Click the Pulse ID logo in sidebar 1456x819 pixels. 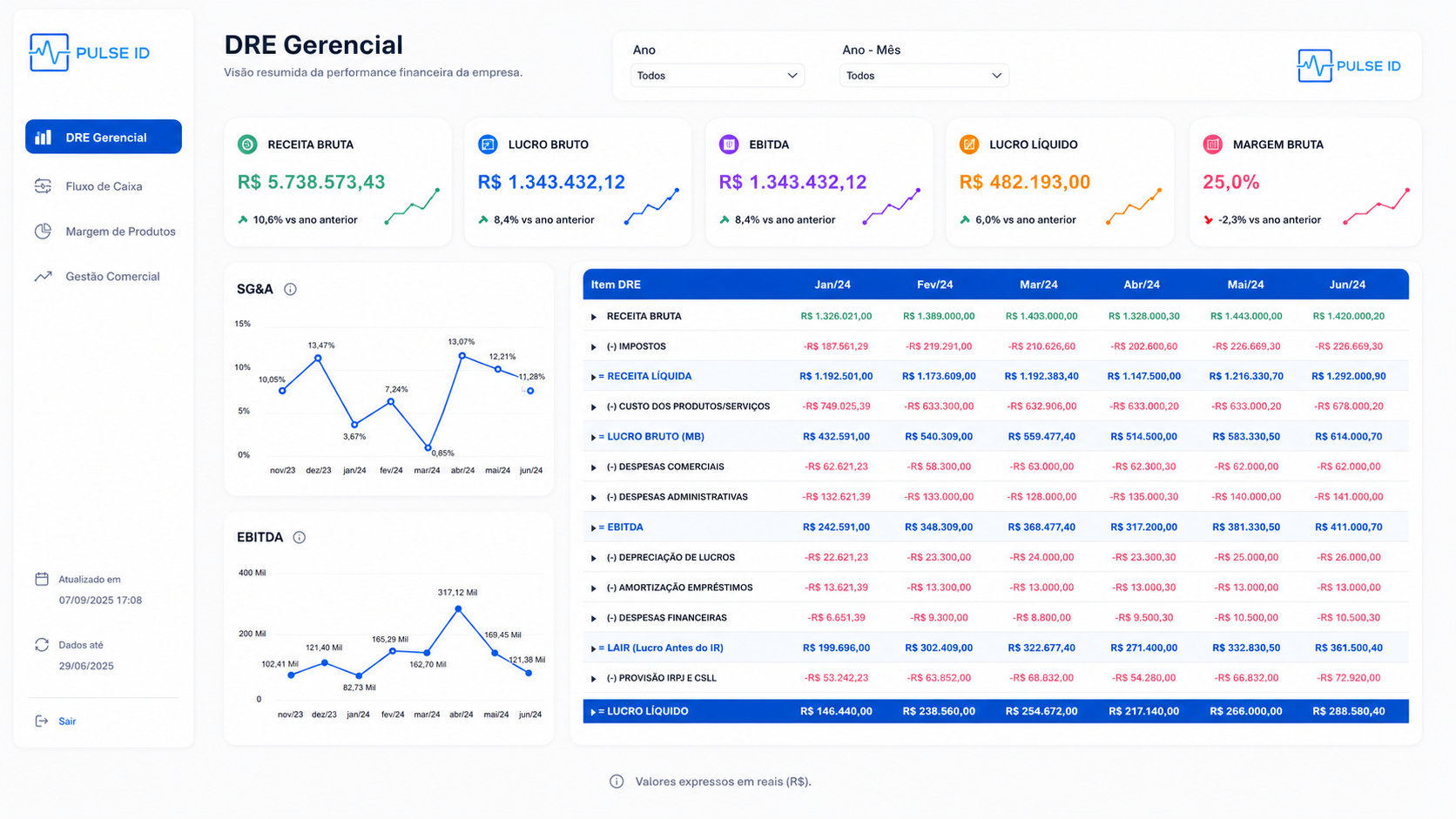tap(90, 52)
